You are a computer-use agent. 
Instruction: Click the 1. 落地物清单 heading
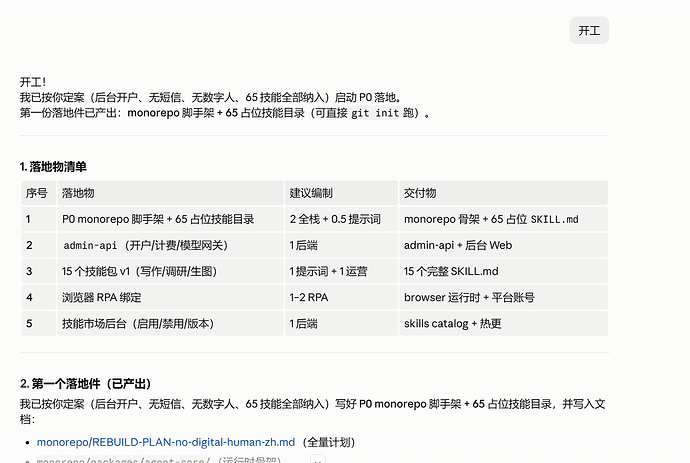coord(53,167)
